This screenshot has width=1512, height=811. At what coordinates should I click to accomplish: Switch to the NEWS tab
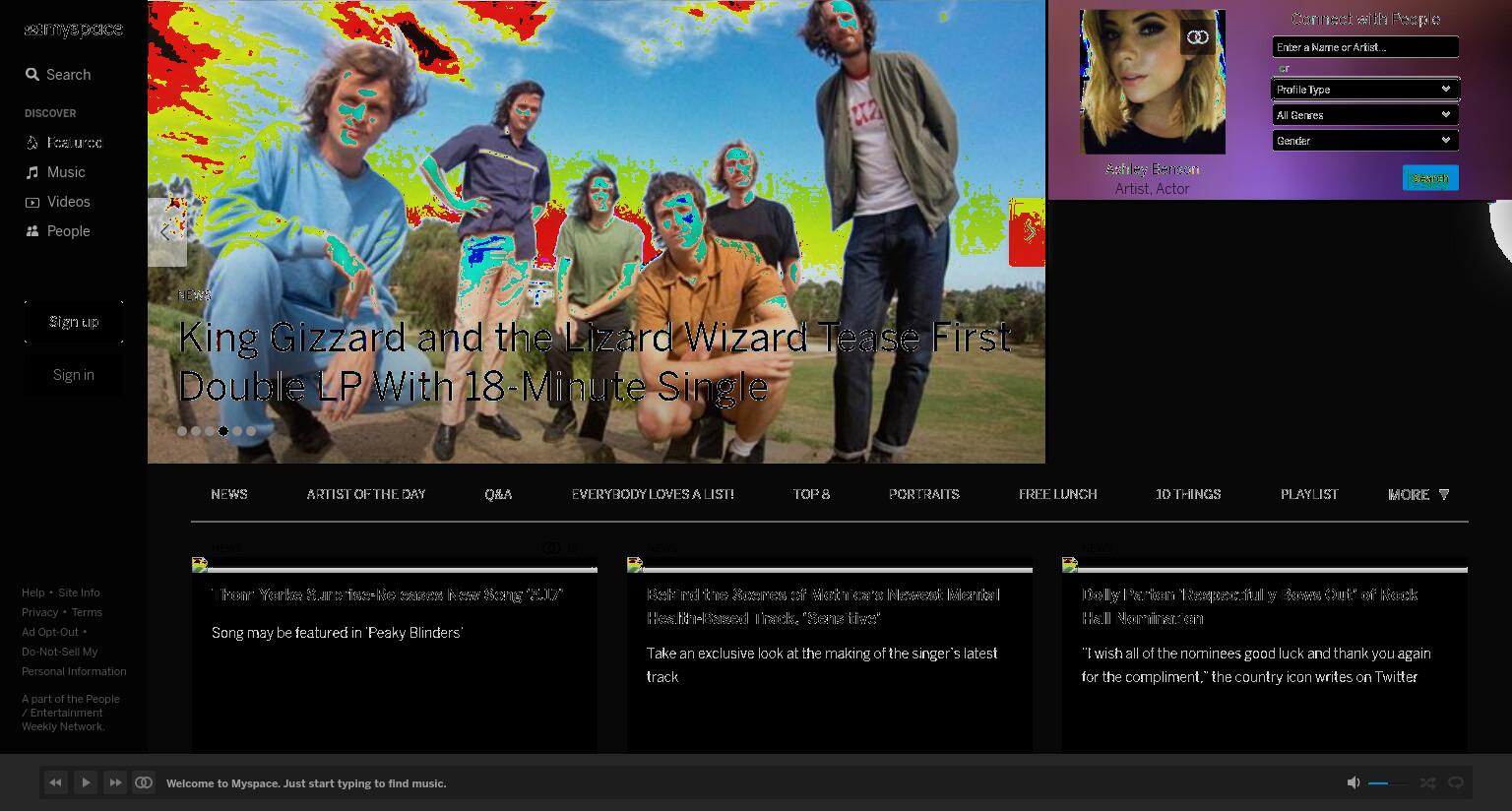[229, 495]
